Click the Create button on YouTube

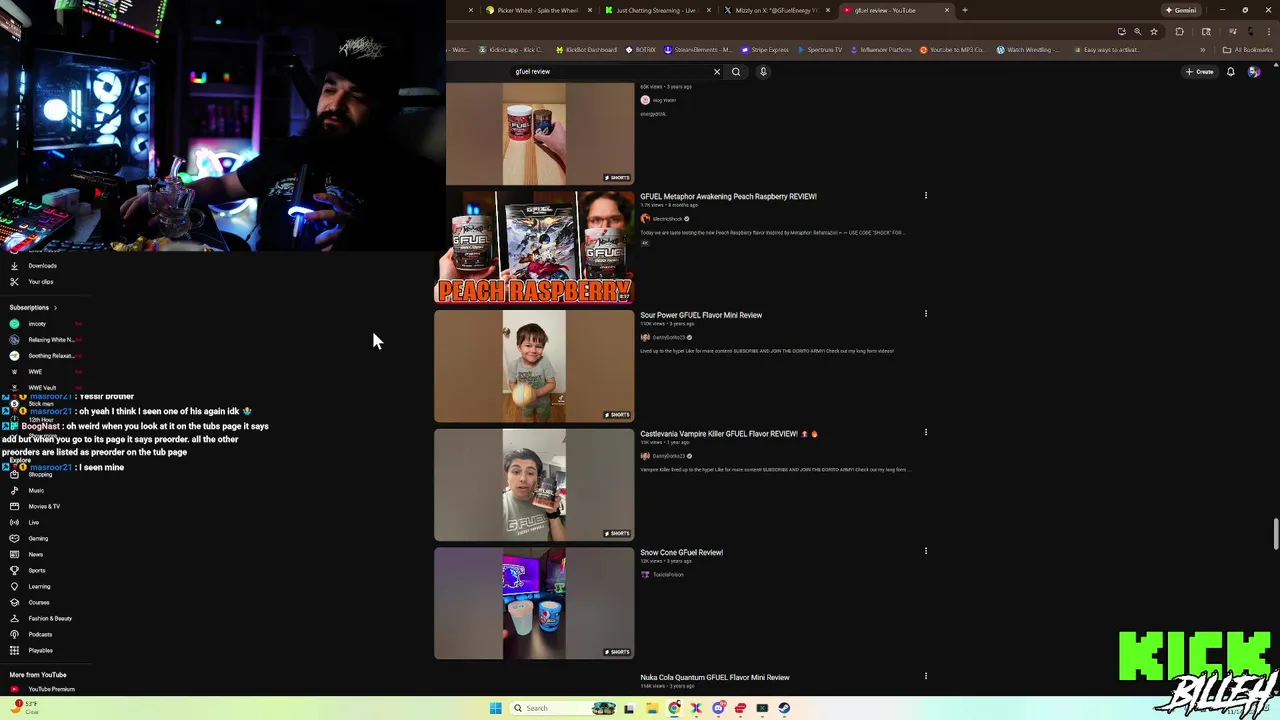tap(1199, 72)
